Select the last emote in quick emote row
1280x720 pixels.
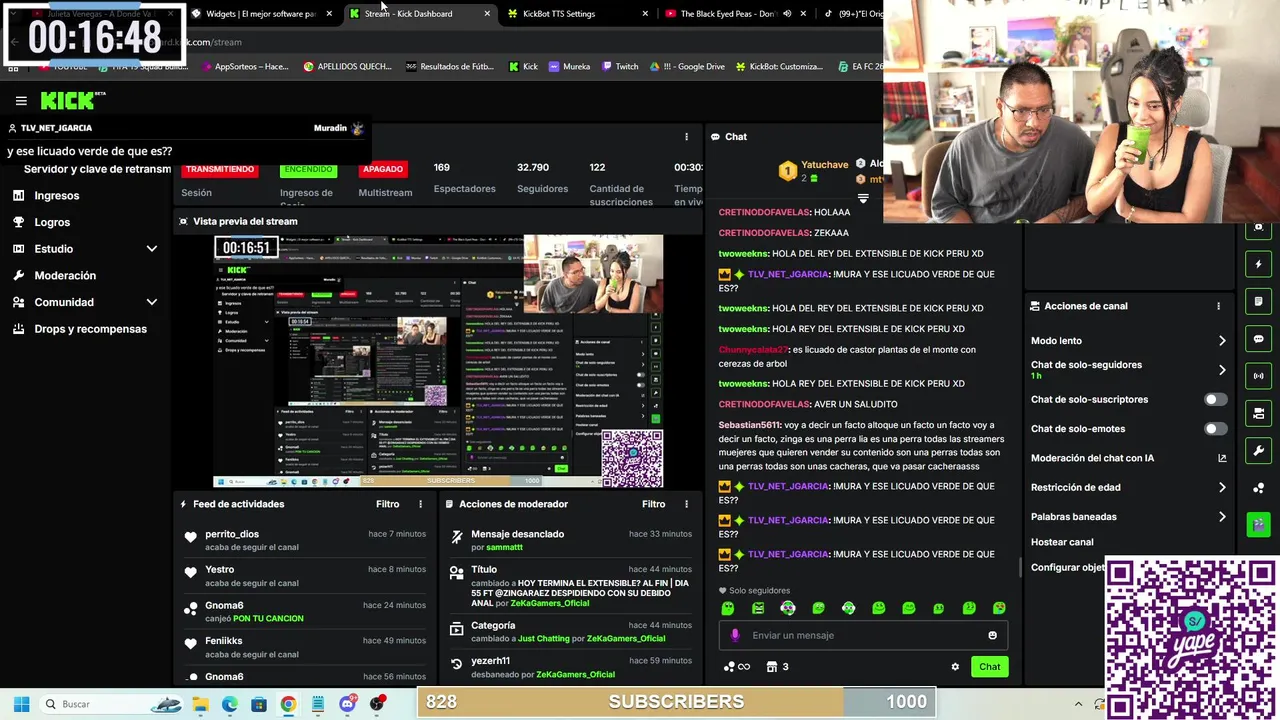999,608
